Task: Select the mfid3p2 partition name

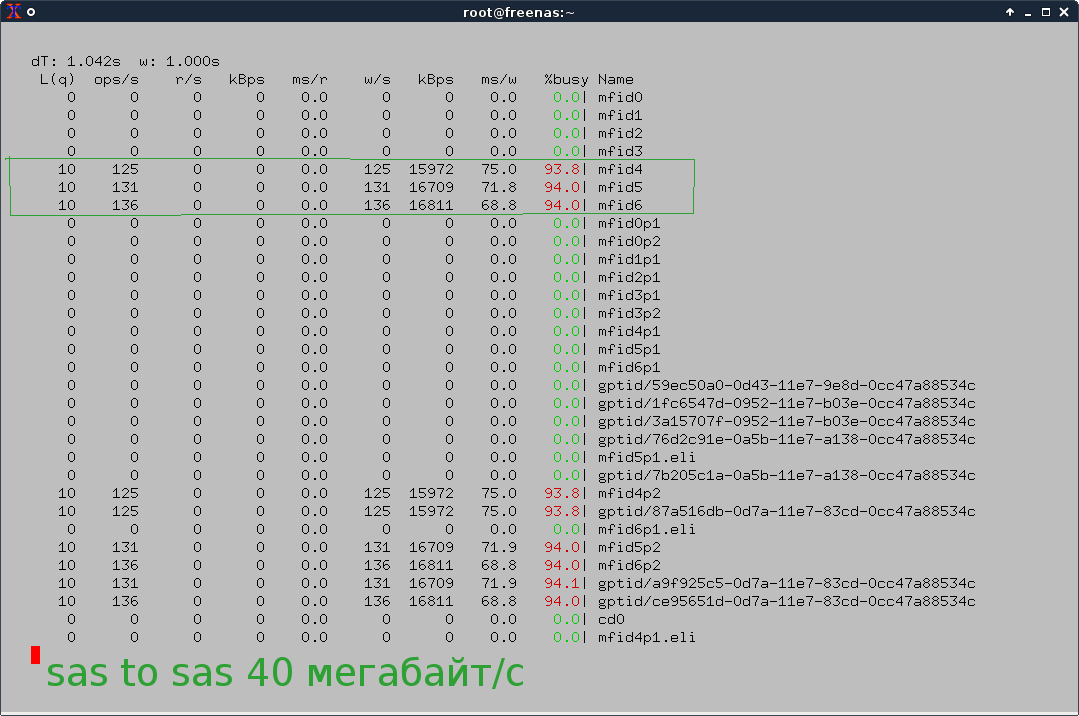Action: point(629,313)
